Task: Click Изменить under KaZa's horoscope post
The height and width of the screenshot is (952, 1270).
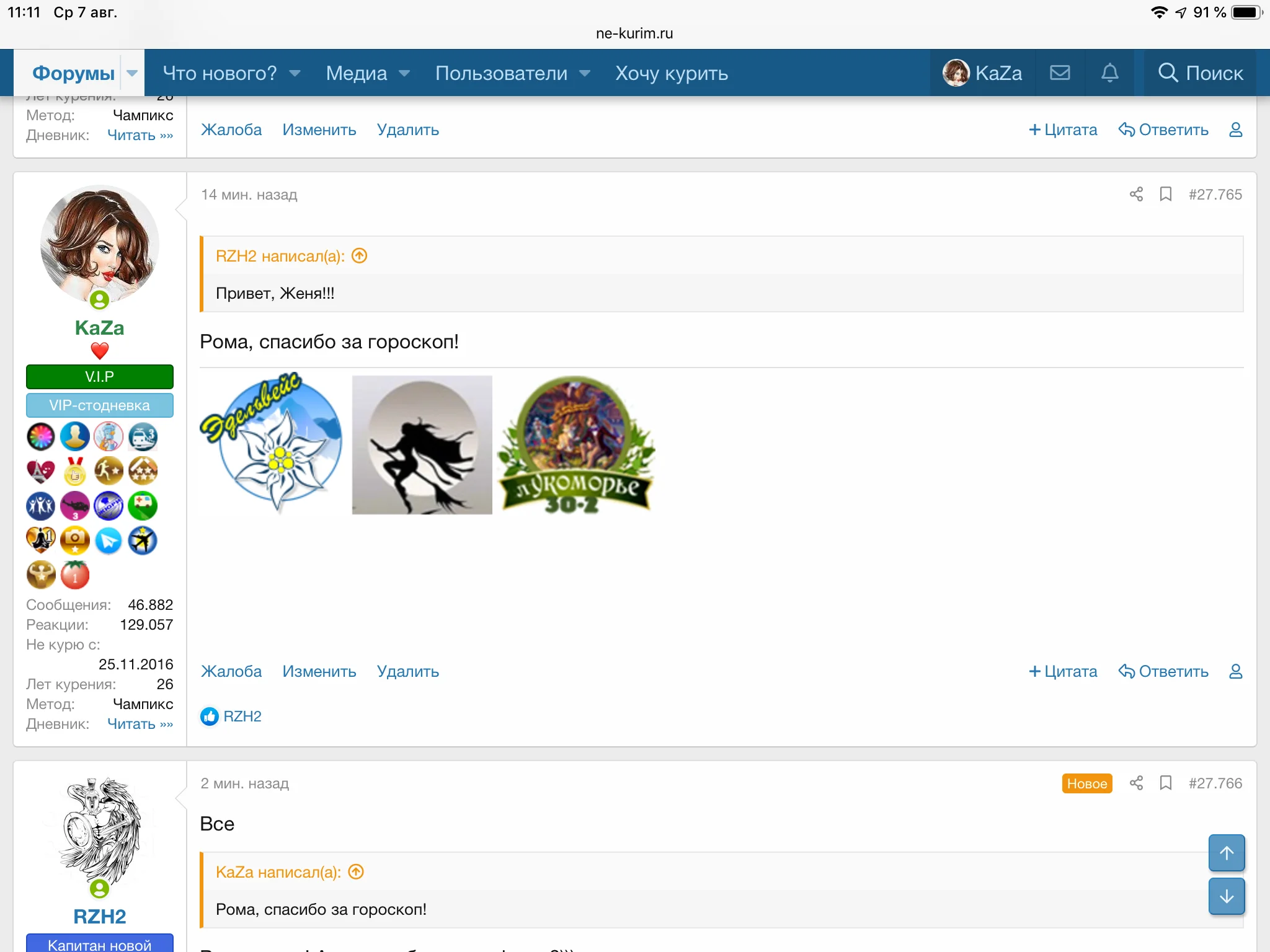Action: pos(319,671)
